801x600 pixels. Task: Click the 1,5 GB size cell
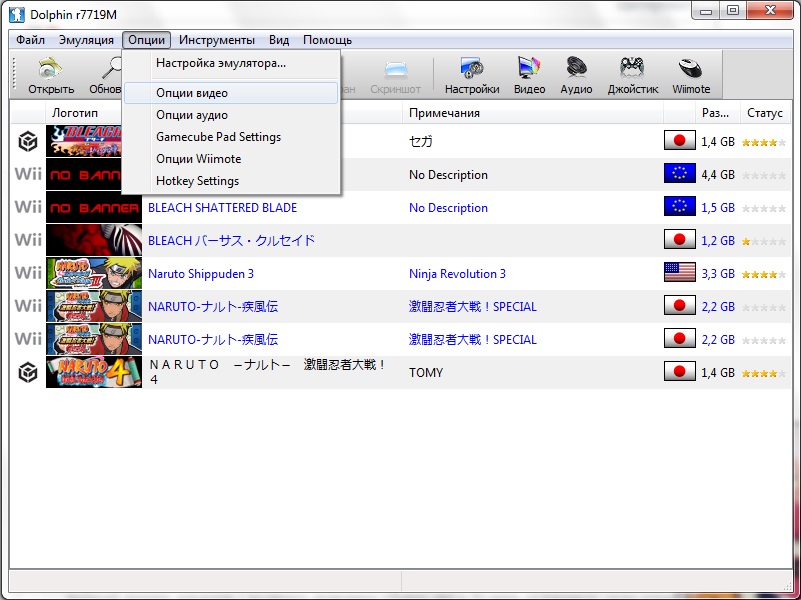[718, 208]
